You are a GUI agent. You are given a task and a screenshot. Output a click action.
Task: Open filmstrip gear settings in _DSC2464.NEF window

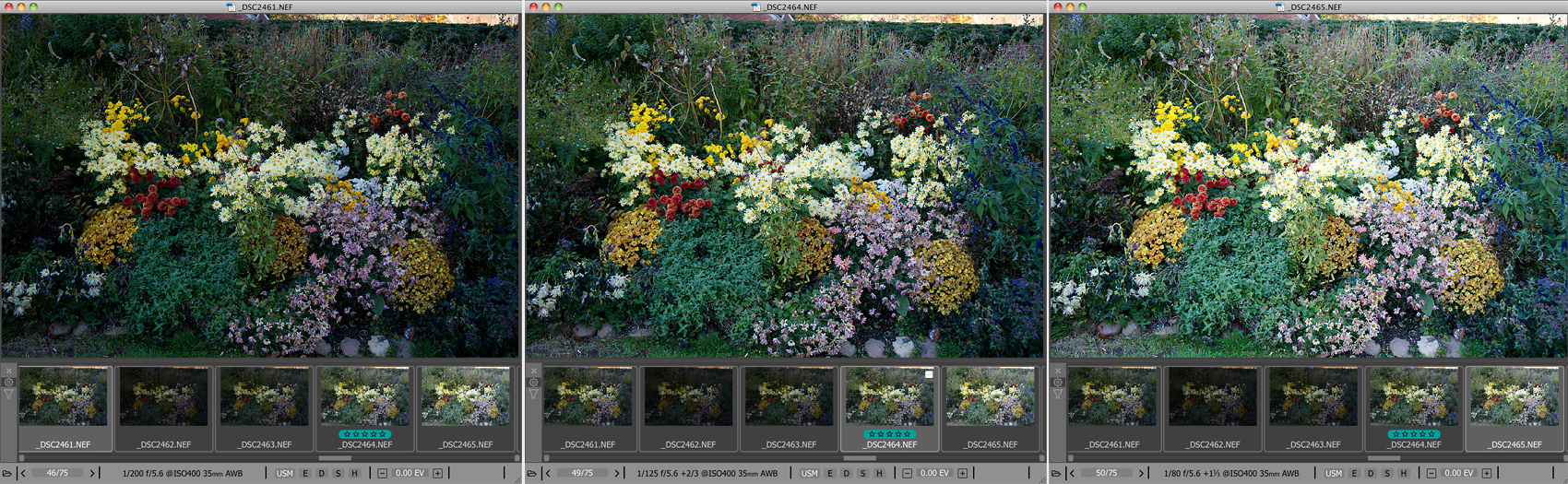(x=533, y=382)
